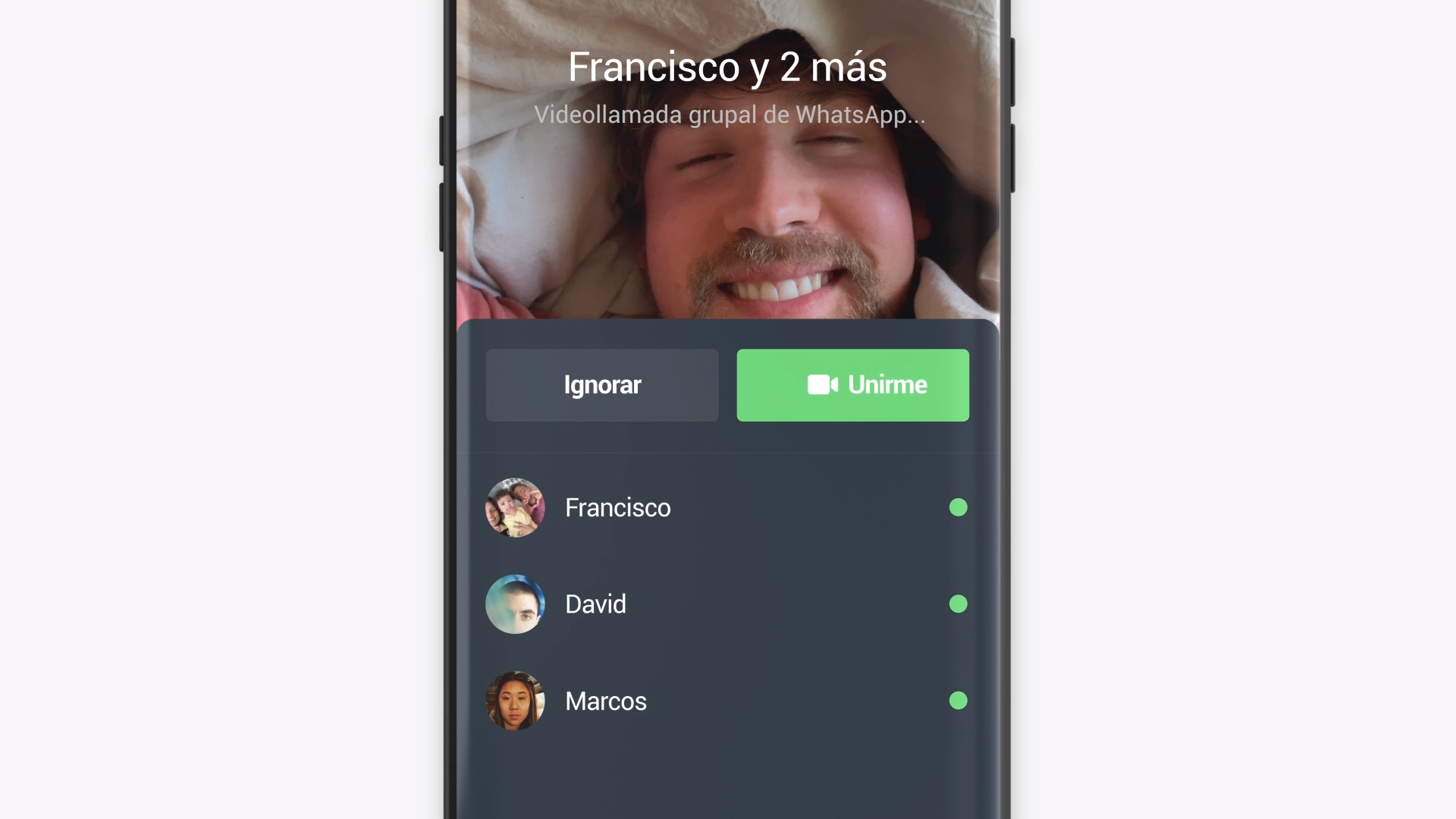The height and width of the screenshot is (819, 1456).
Task: View the caller's profile picture thumbnail
Action: [515, 507]
